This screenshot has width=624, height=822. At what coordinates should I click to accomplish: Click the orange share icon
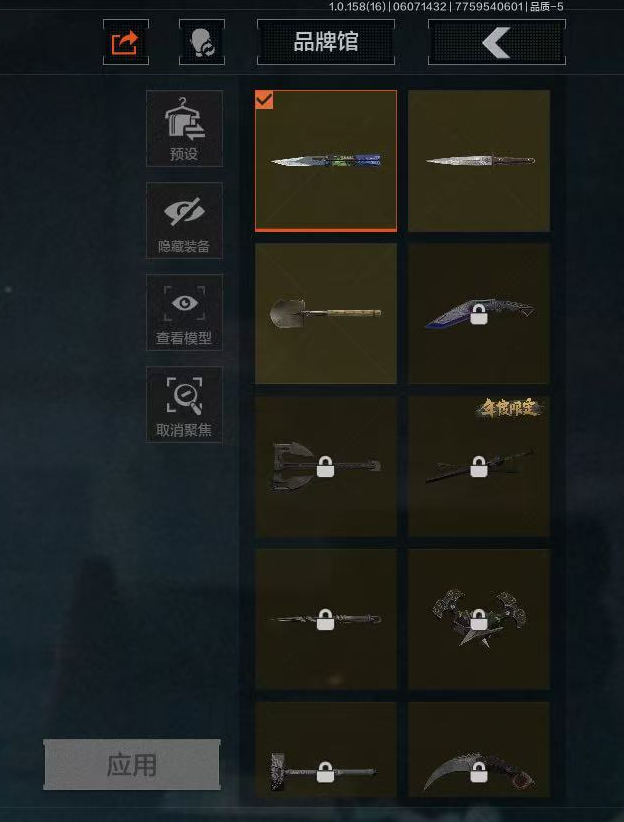click(126, 42)
